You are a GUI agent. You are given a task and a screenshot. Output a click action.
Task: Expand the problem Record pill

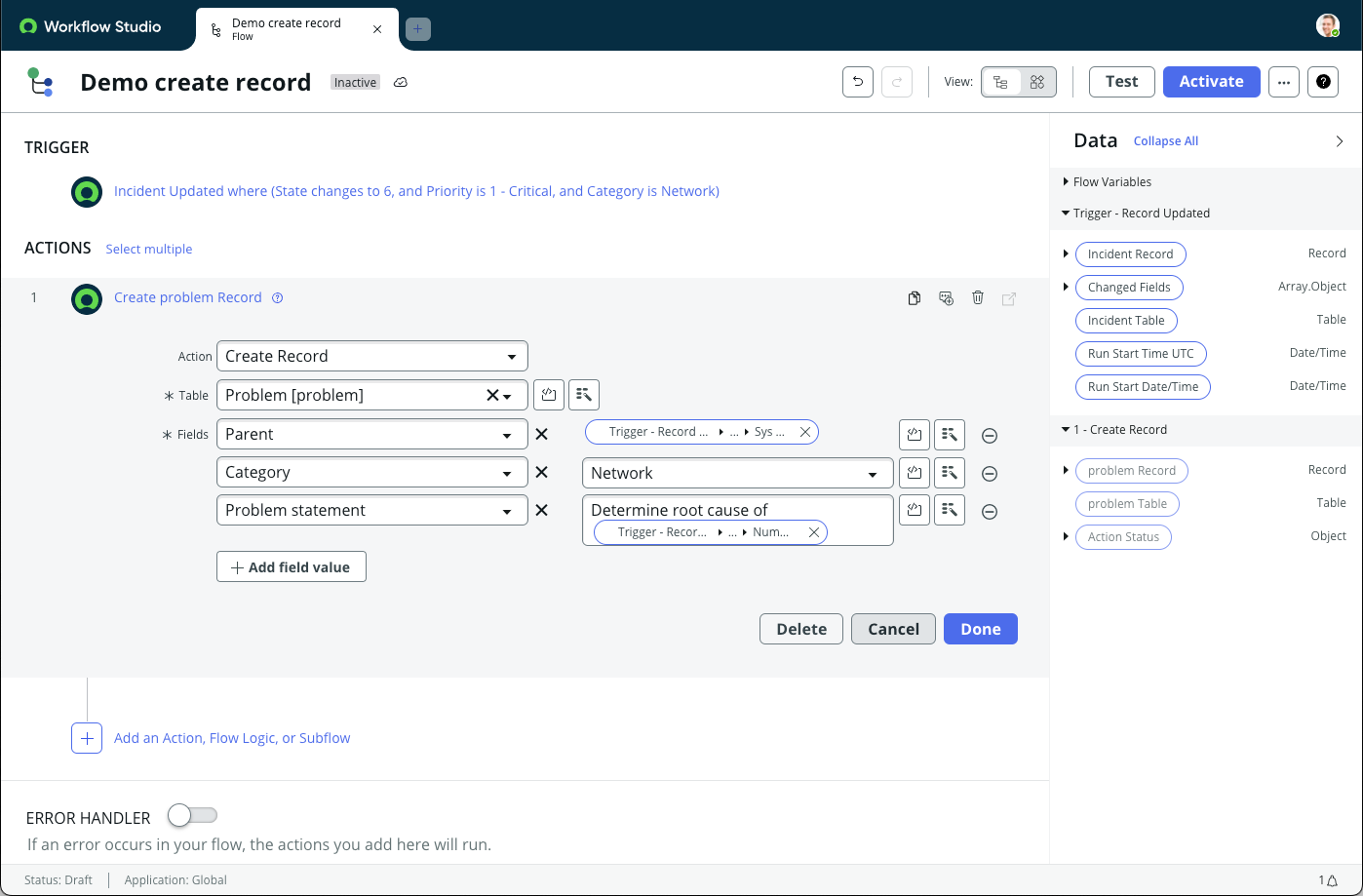(x=1066, y=471)
